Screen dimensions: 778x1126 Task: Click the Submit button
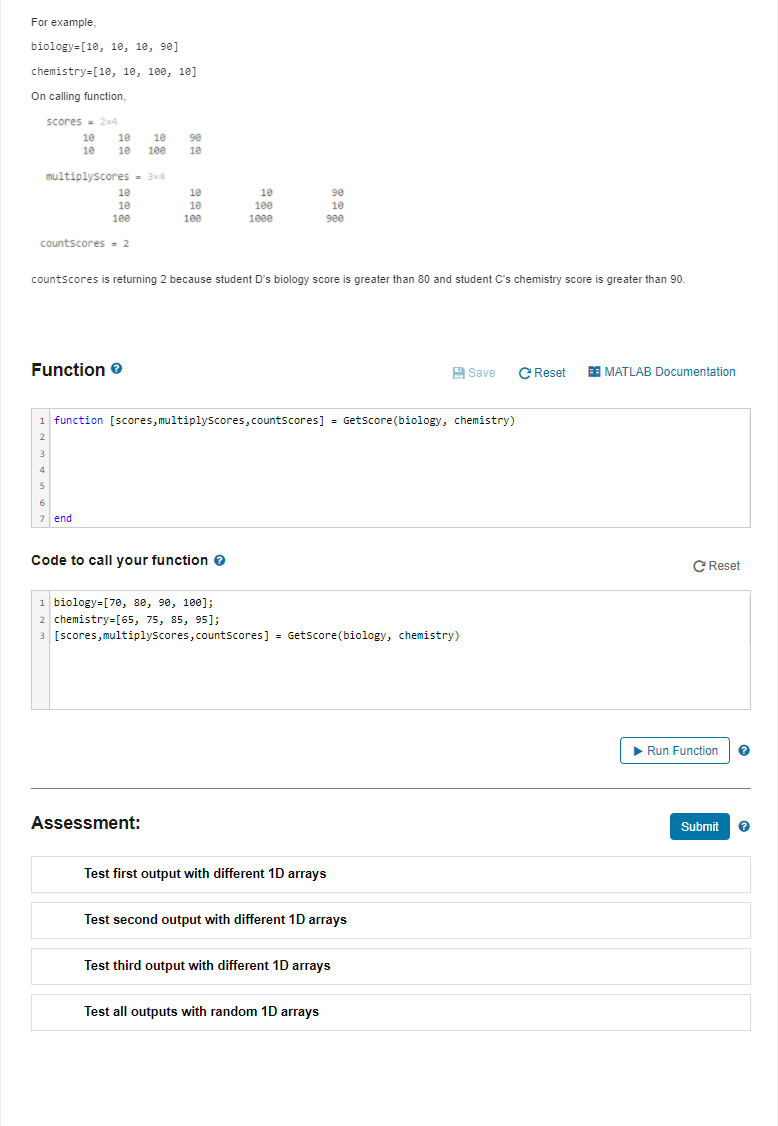(700, 827)
